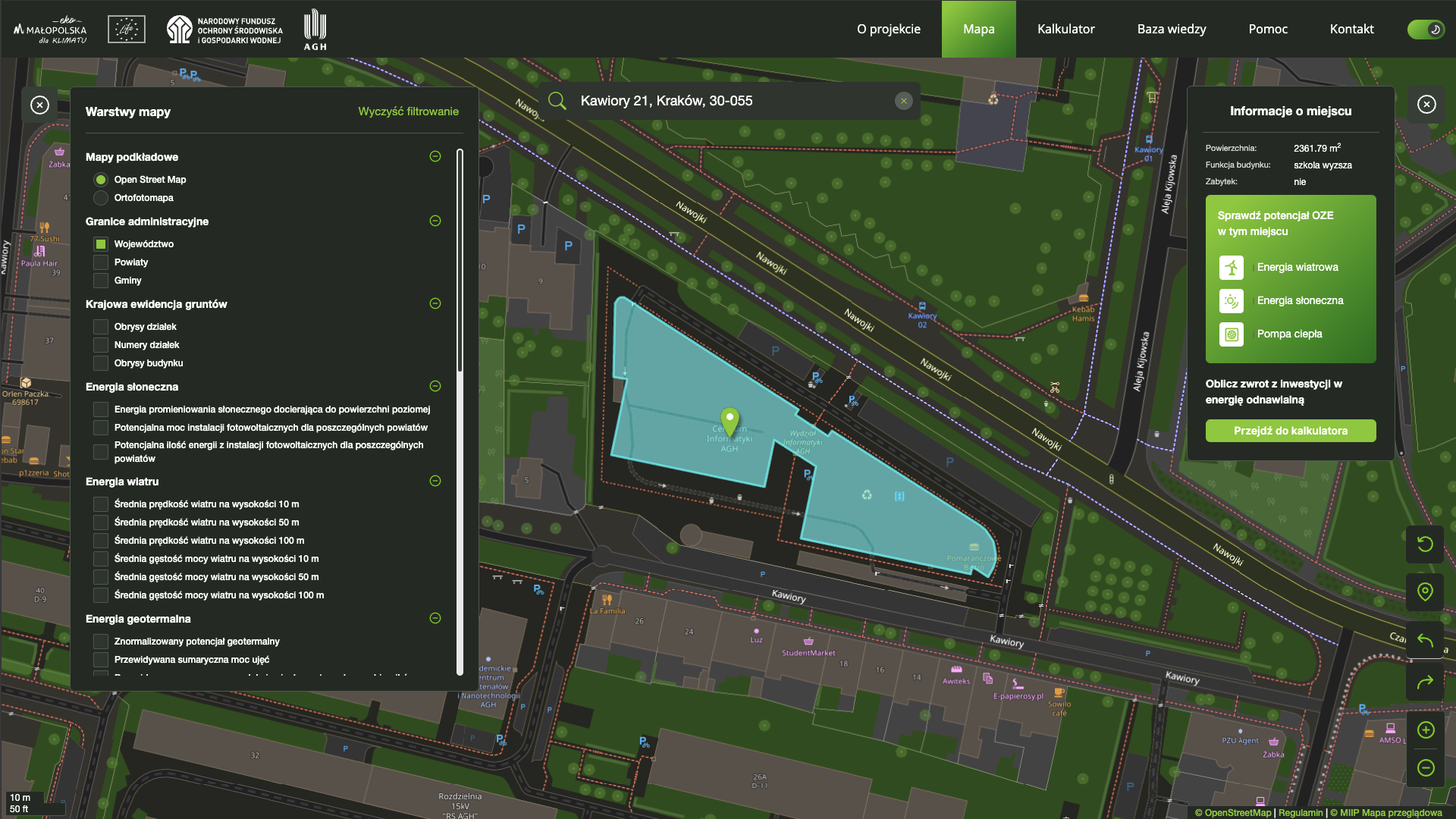The image size is (1456, 819).
Task: Uncheck the Województwo boundary checkbox
Action: pyautogui.click(x=101, y=244)
